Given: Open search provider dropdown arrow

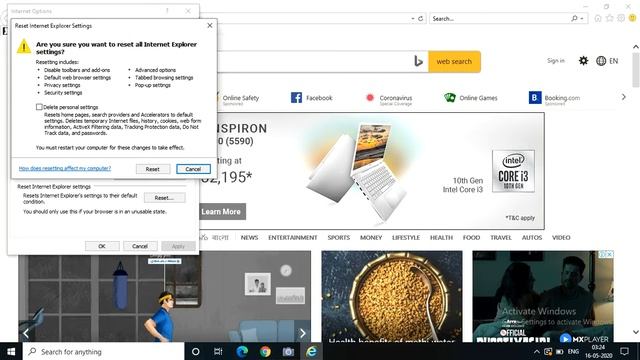Looking at the screenshot, I should [582, 19].
